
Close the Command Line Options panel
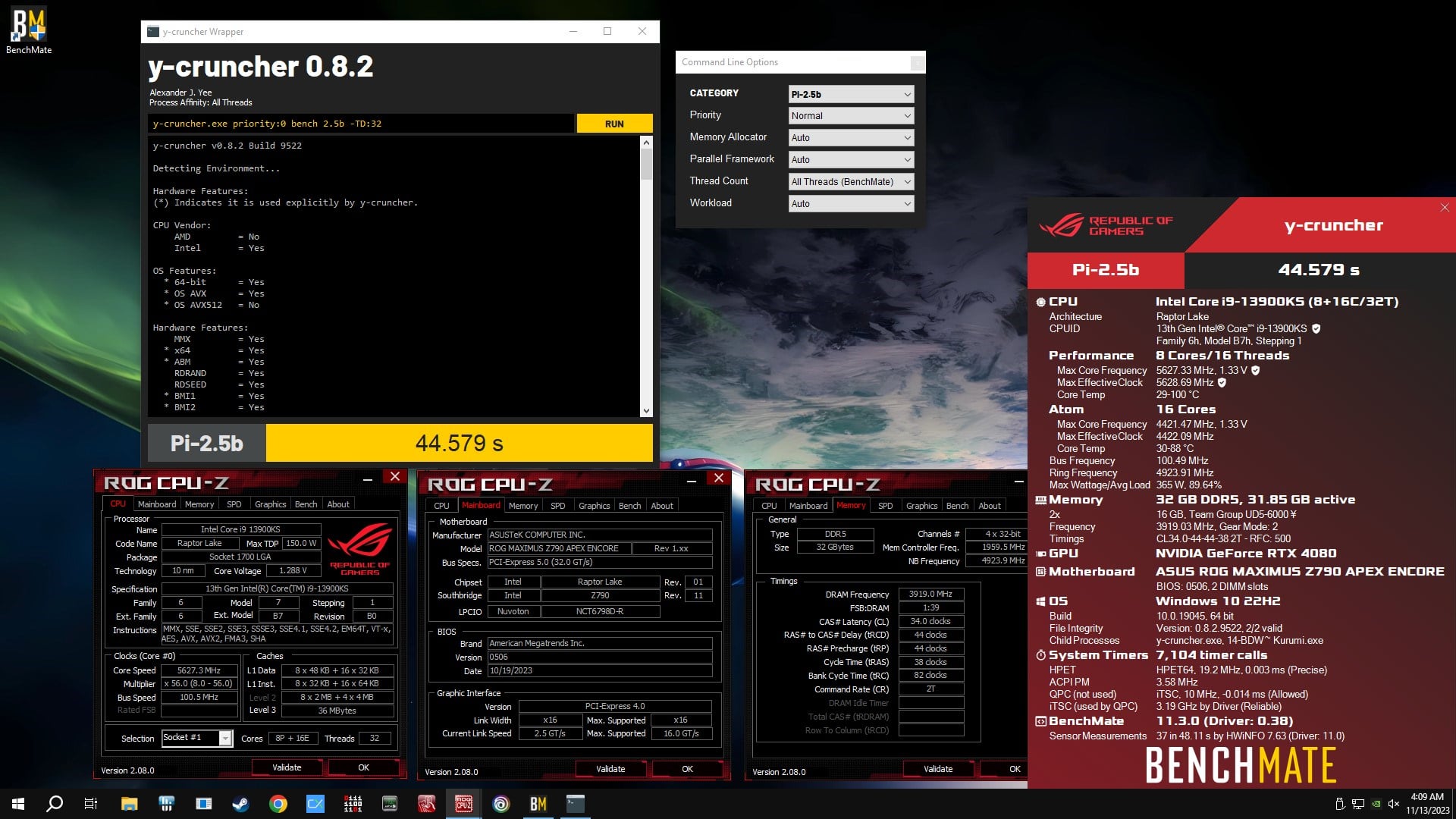pyautogui.click(x=918, y=63)
